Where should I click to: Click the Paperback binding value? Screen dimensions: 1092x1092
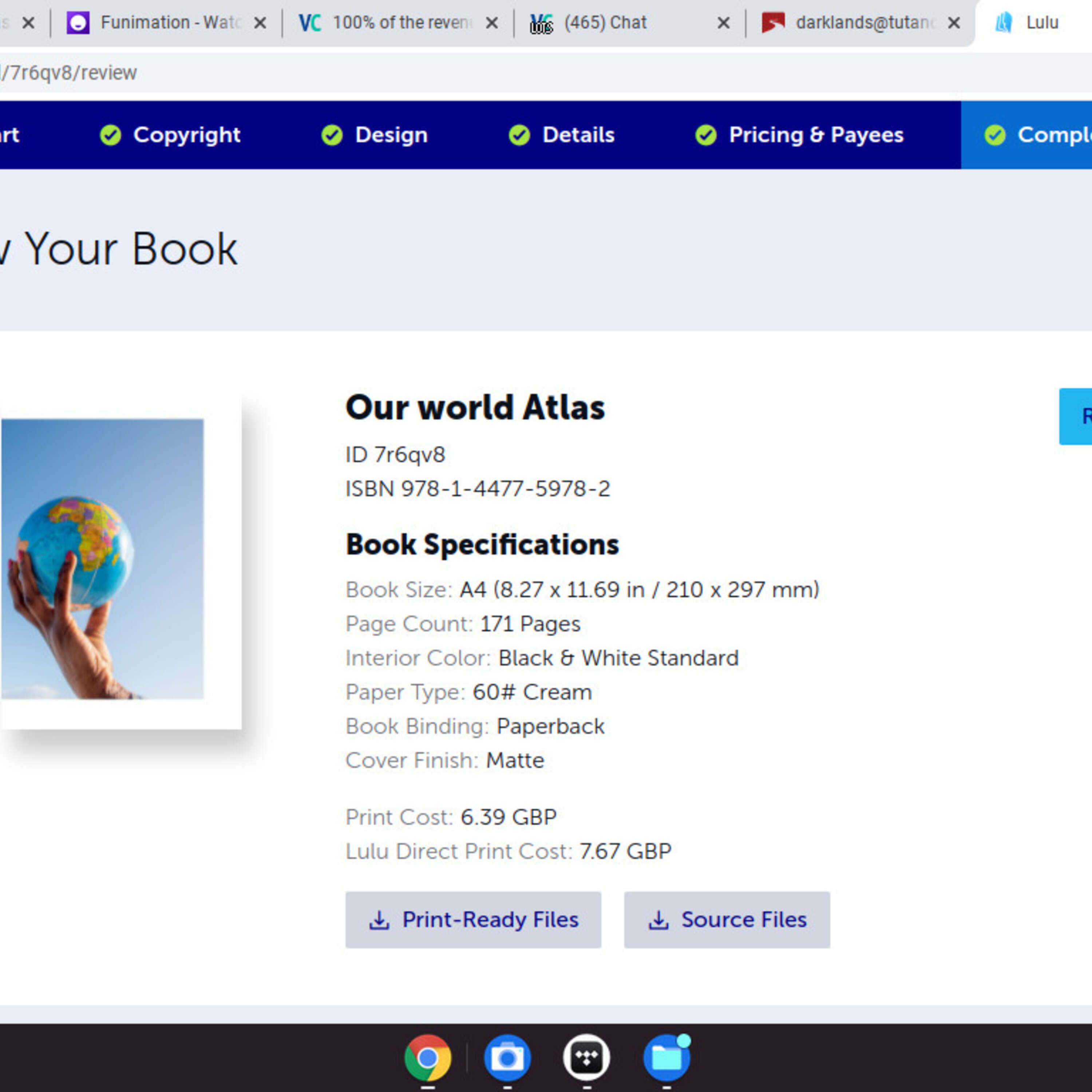(x=550, y=727)
